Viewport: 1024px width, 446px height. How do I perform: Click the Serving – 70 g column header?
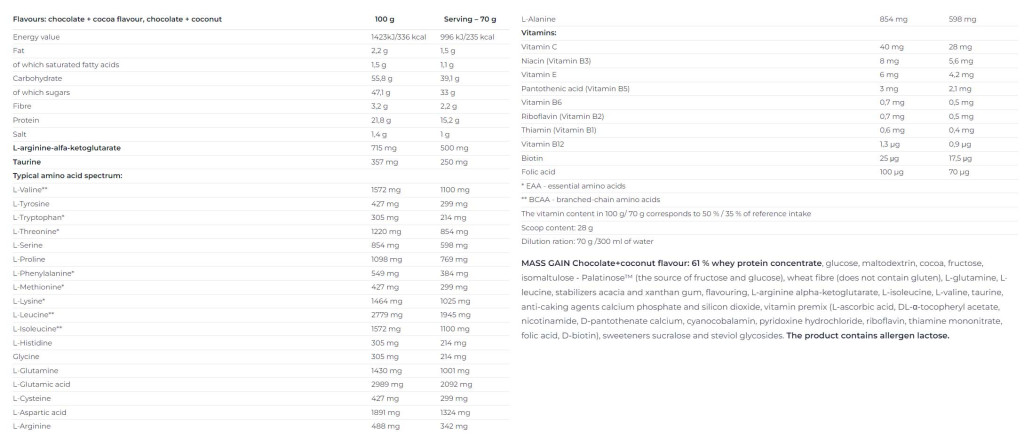(470, 19)
